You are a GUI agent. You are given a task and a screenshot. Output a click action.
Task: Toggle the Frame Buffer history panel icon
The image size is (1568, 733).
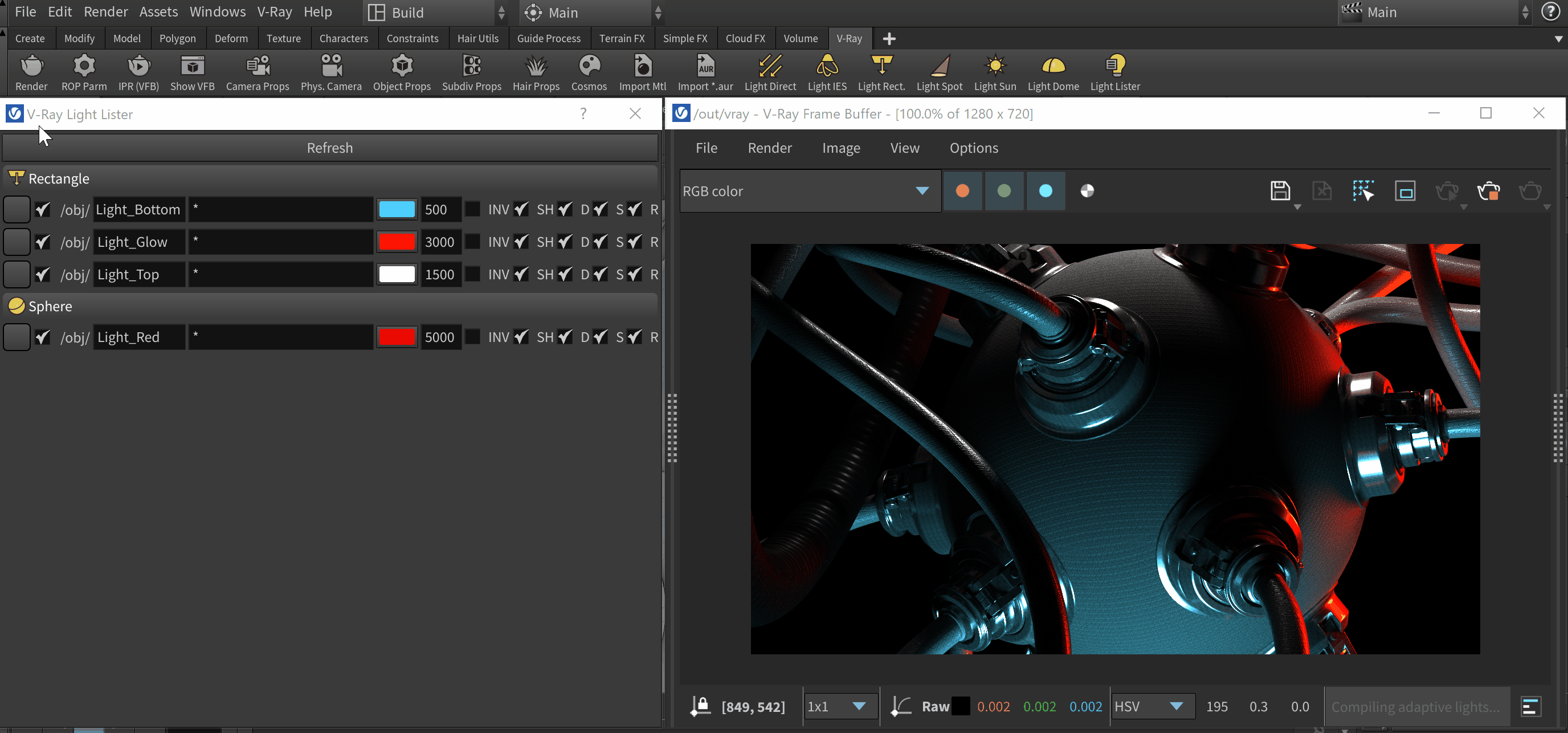tap(1530, 707)
